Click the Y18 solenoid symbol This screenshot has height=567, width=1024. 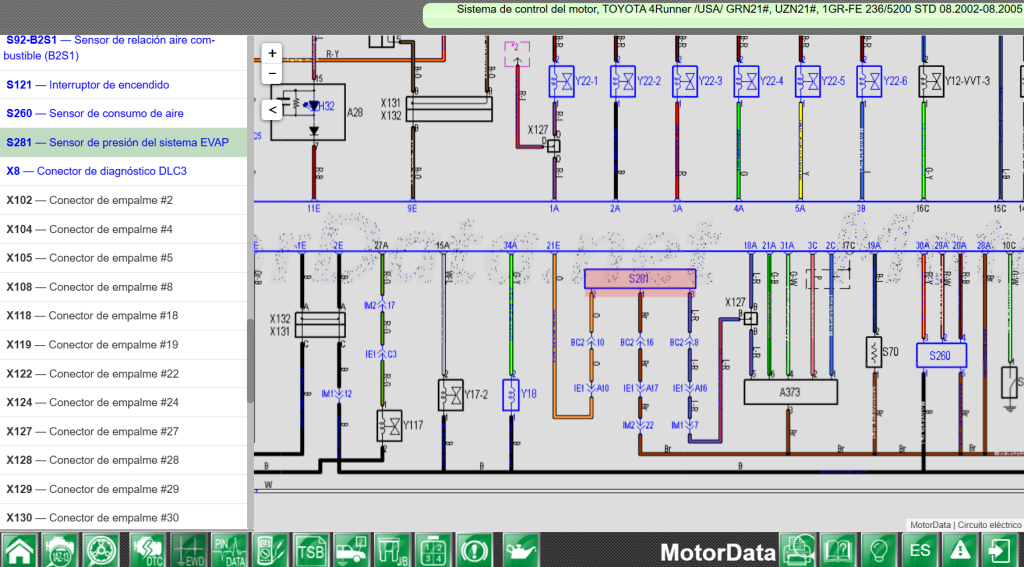click(511, 395)
